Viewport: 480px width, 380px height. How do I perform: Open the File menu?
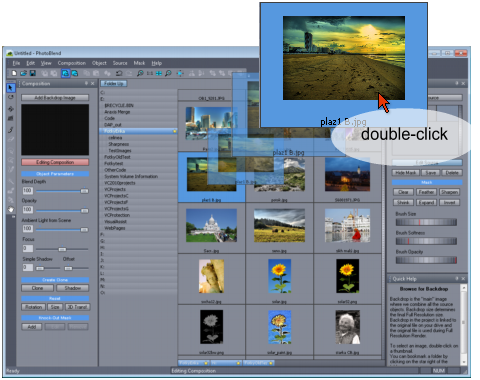pos(16,63)
